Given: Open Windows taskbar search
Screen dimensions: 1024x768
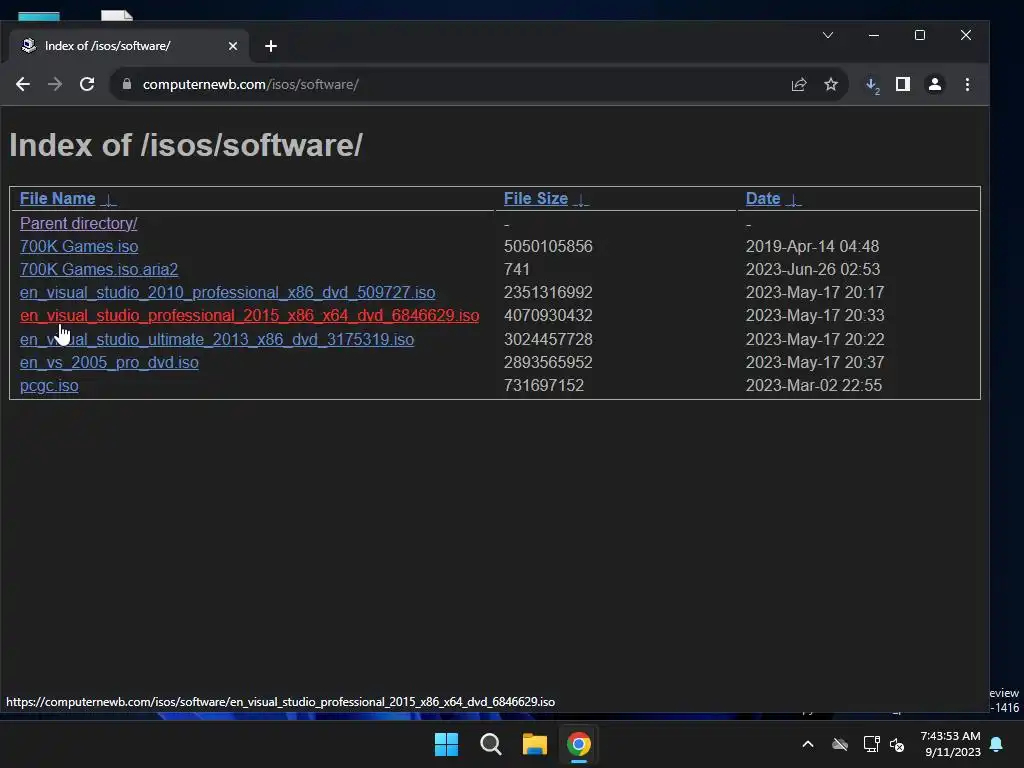Looking at the screenshot, I should pos(490,744).
